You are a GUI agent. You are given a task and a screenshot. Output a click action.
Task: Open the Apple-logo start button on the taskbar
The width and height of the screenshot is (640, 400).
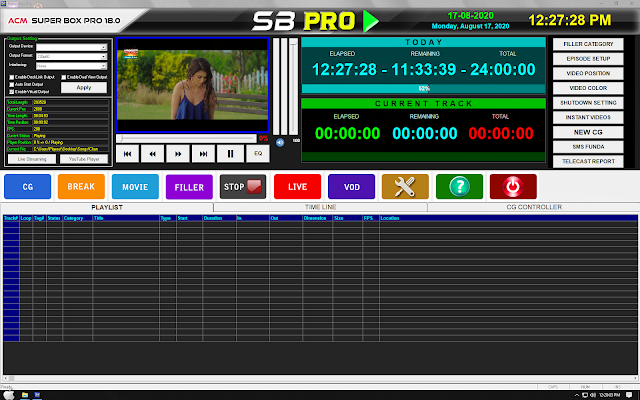9,395
